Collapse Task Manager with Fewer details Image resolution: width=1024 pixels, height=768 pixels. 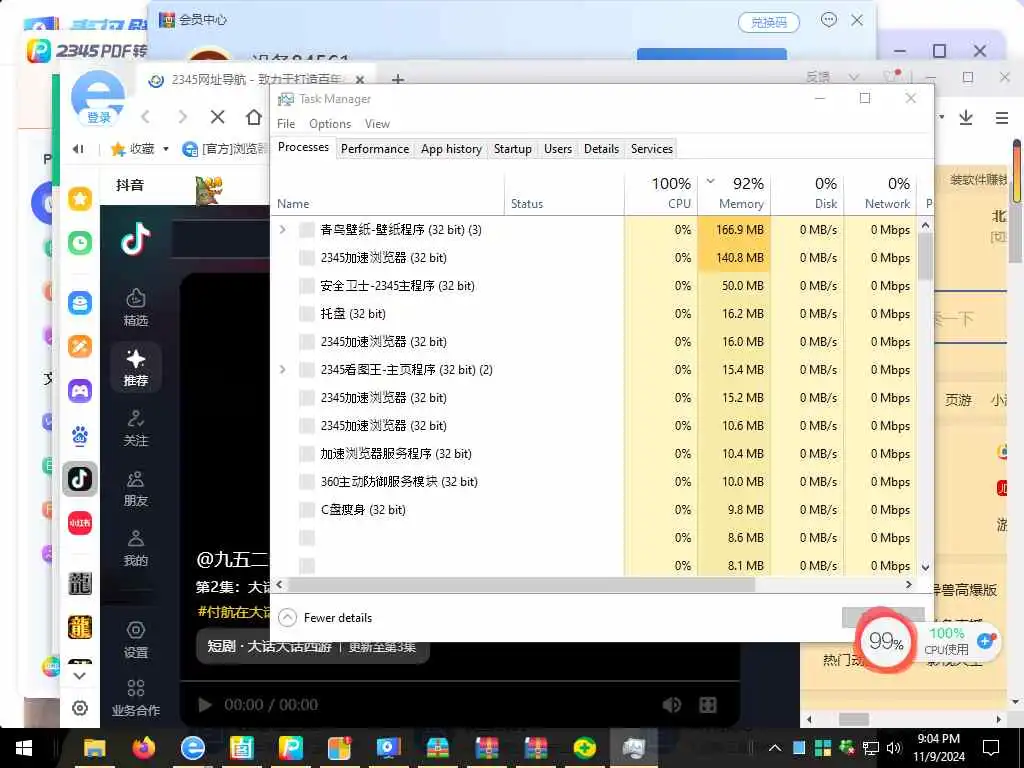[325, 617]
